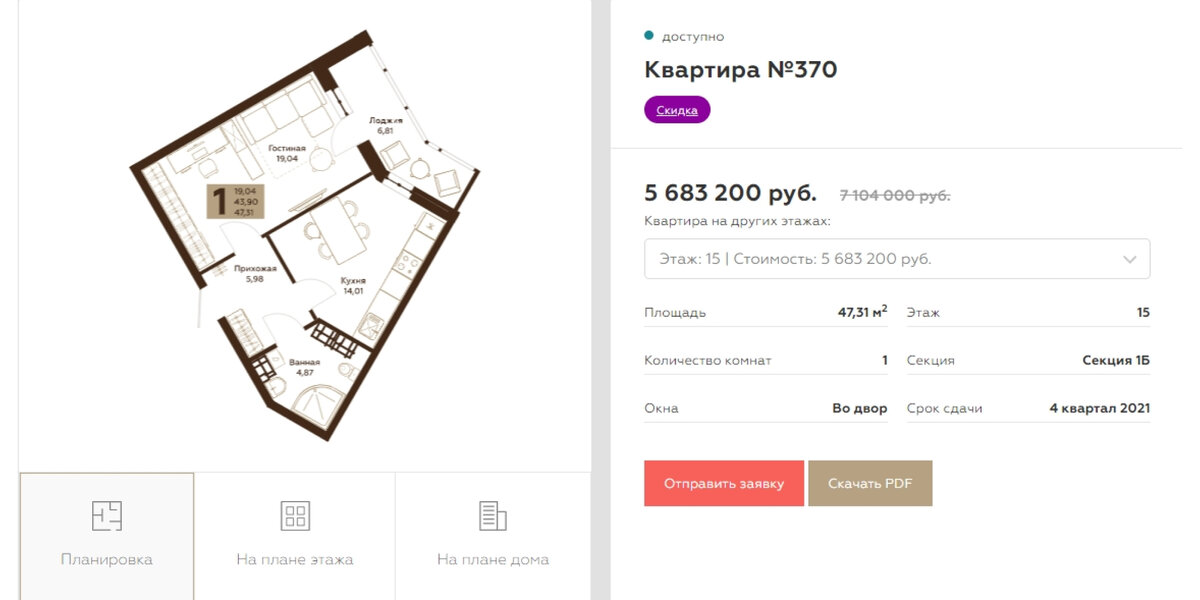Click the house document icon at bottom right
The image size is (1200, 600).
coord(492,515)
